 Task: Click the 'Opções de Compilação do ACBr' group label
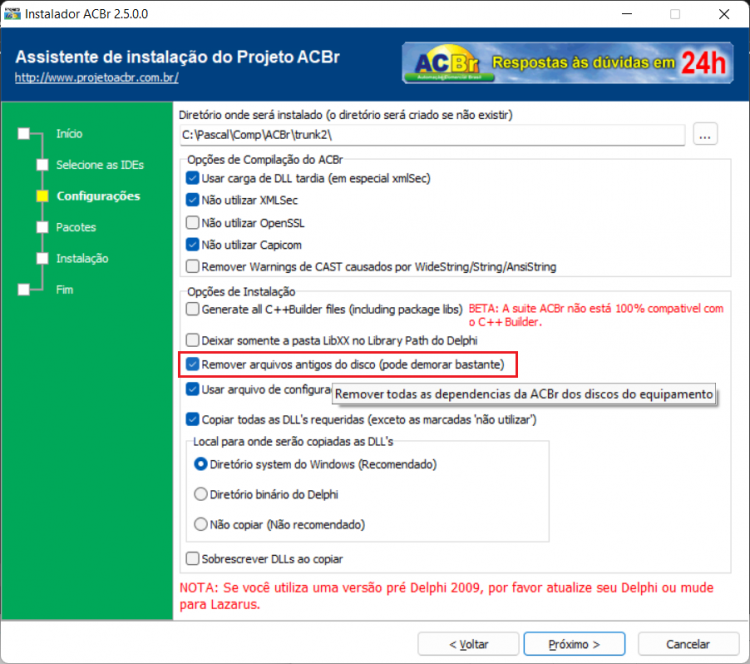265,159
